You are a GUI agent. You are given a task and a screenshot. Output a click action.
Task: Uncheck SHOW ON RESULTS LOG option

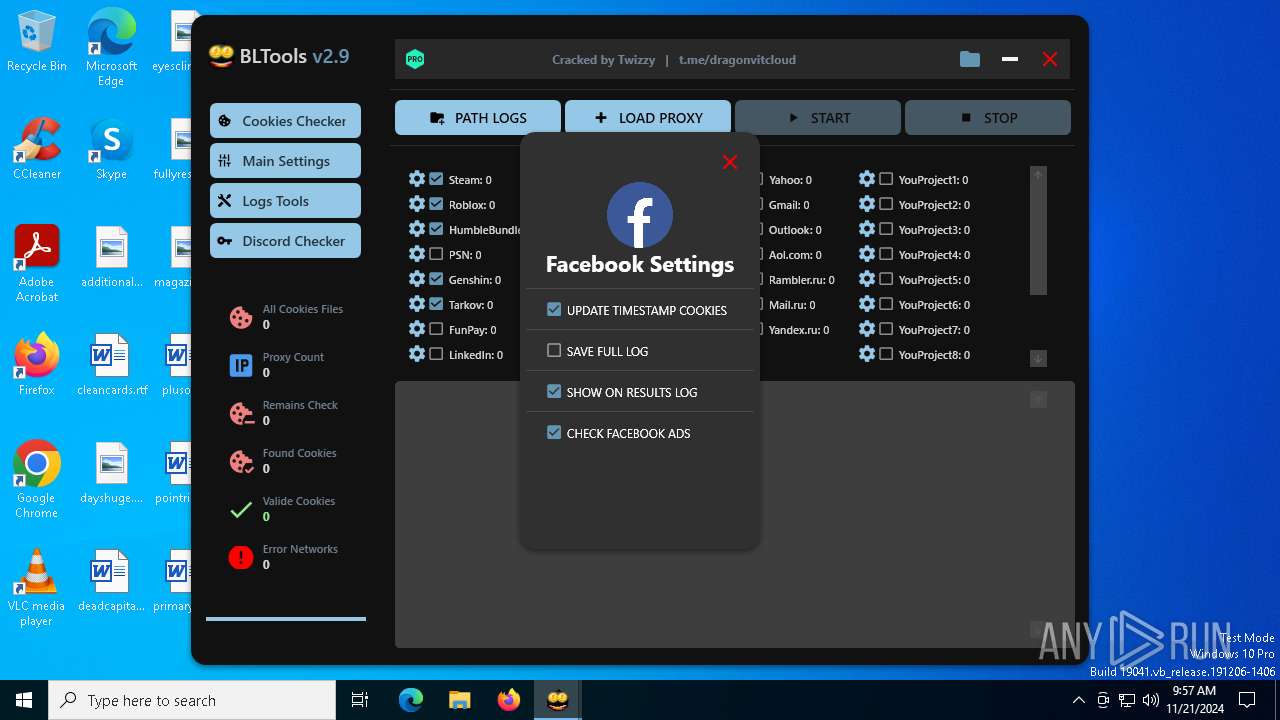click(554, 392)
